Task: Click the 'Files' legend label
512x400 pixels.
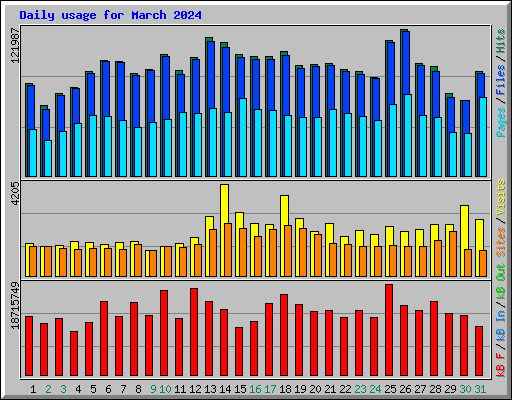Action: pos(501,80)
